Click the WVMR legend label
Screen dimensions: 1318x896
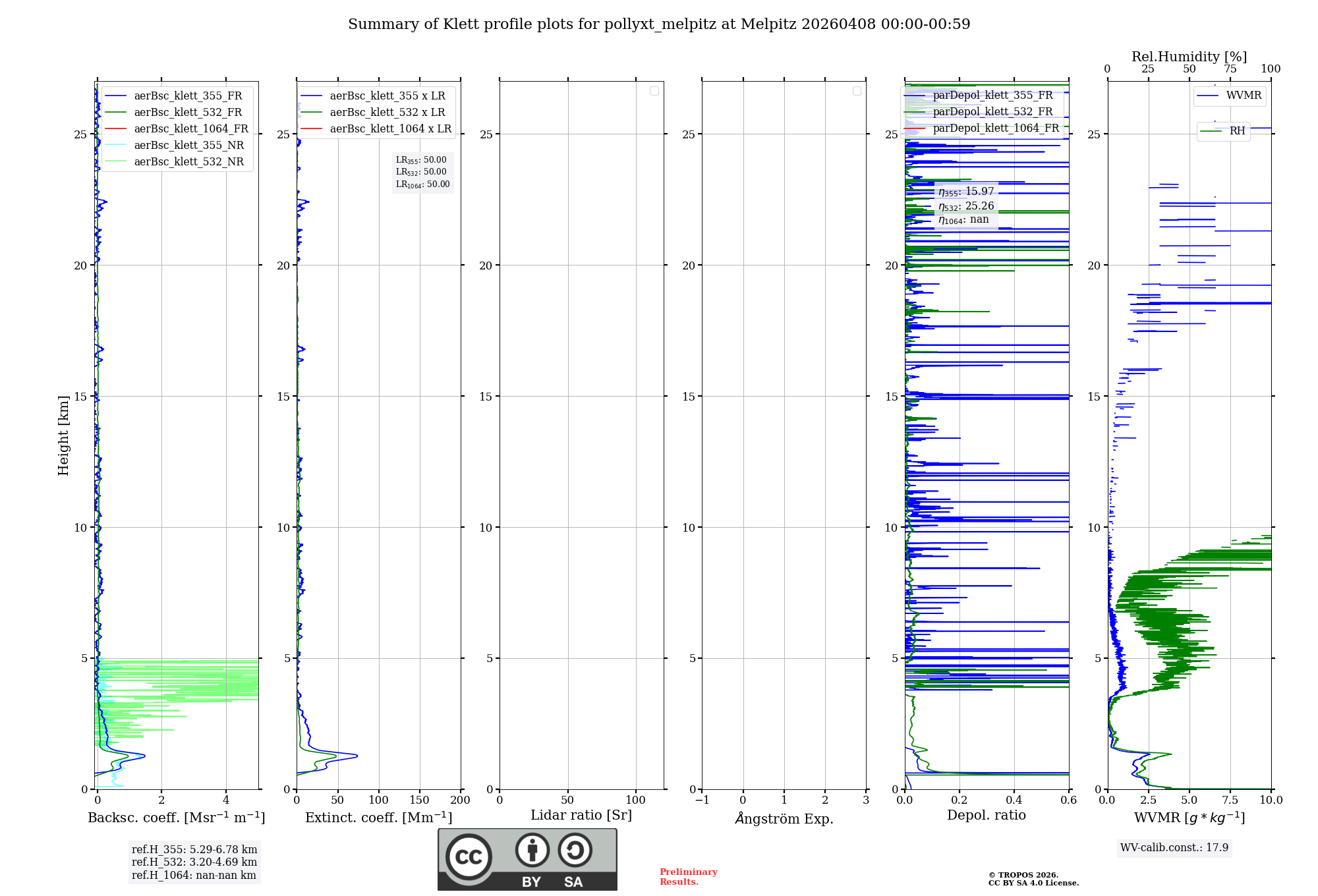tap(1244, 96)
